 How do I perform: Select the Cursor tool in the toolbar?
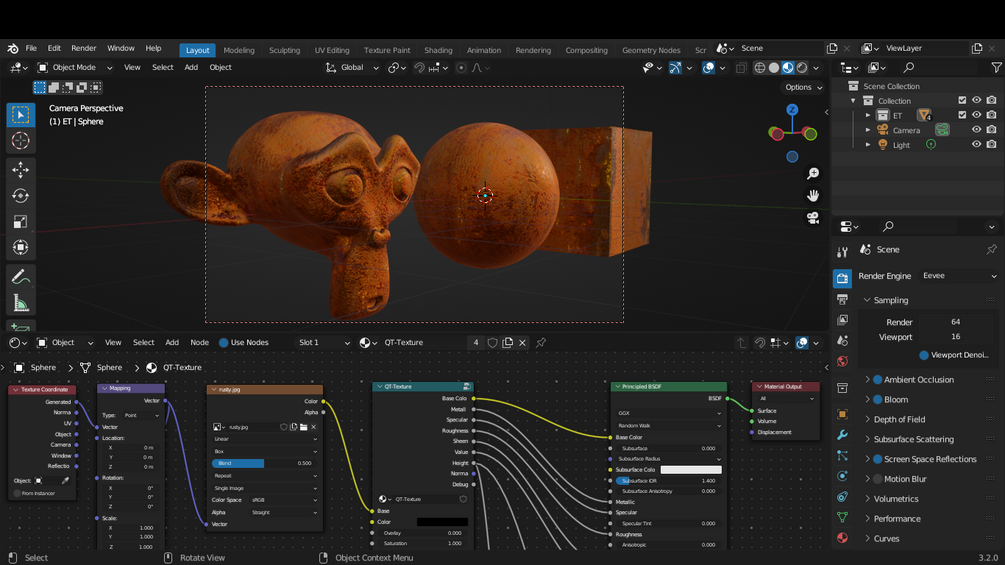coord(20,141)
